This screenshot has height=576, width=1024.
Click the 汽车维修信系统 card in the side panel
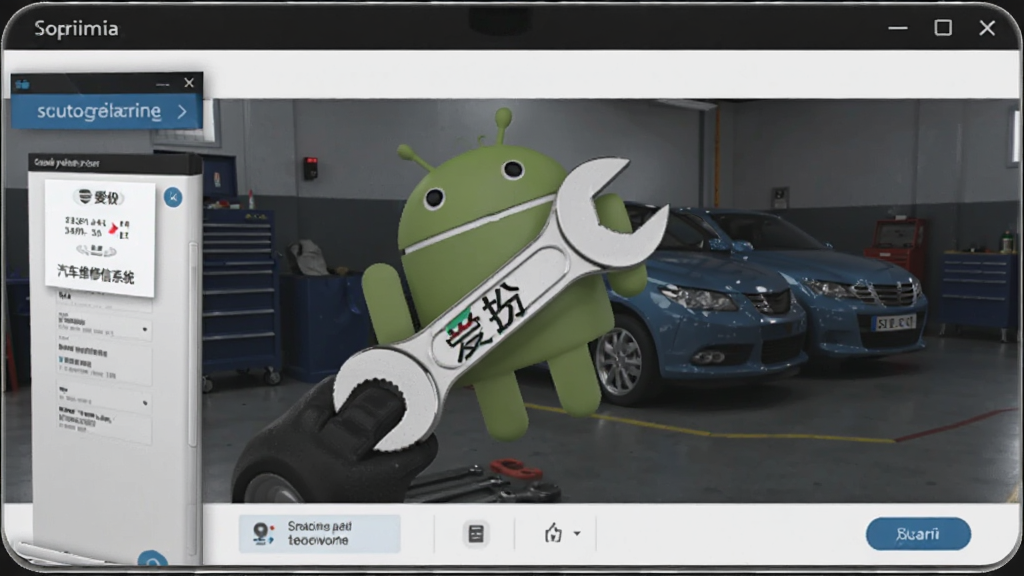point(100,238)
